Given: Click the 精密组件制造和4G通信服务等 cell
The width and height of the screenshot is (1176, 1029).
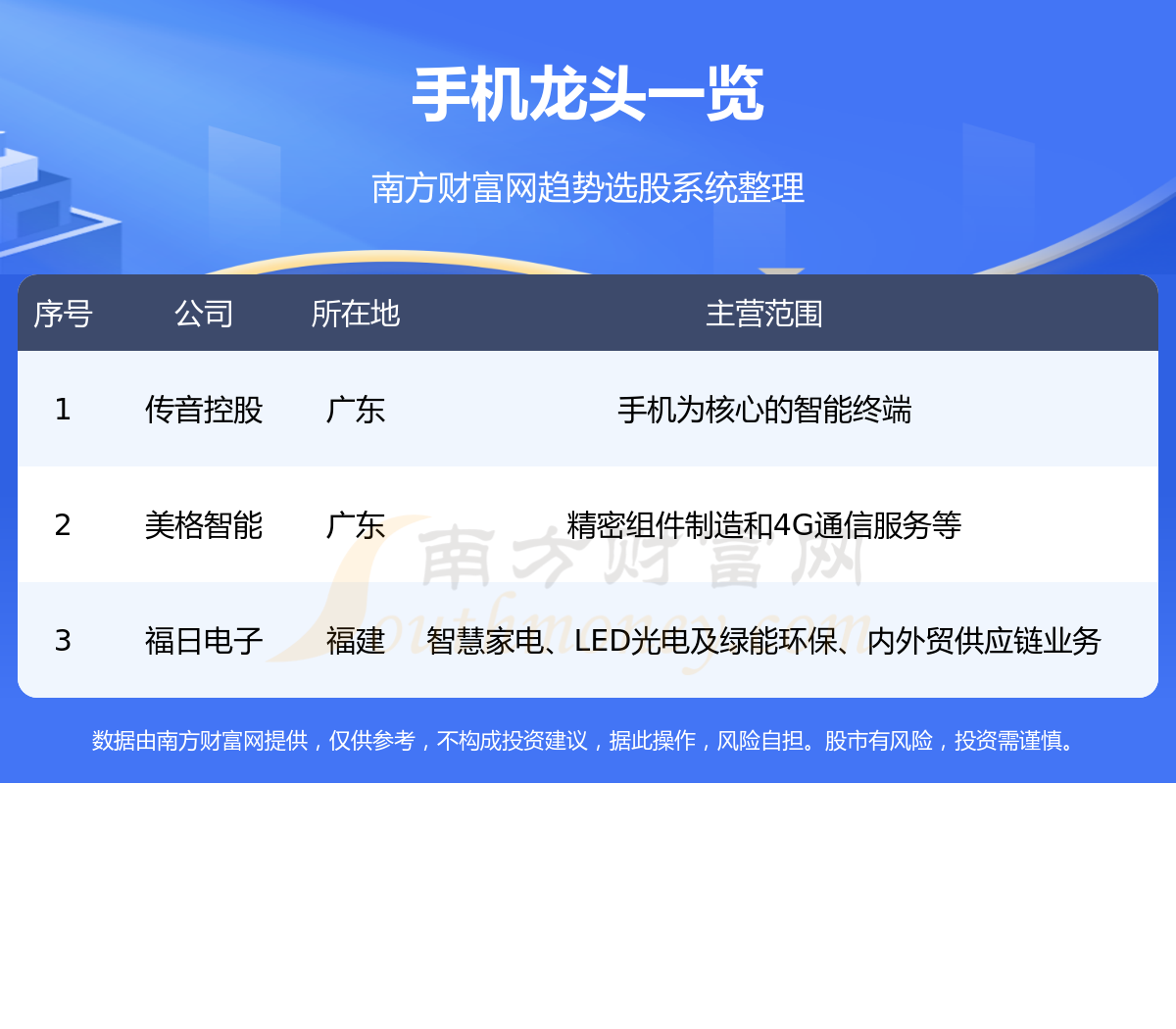Looking at the screenshot, I should (x=764, y=524).
